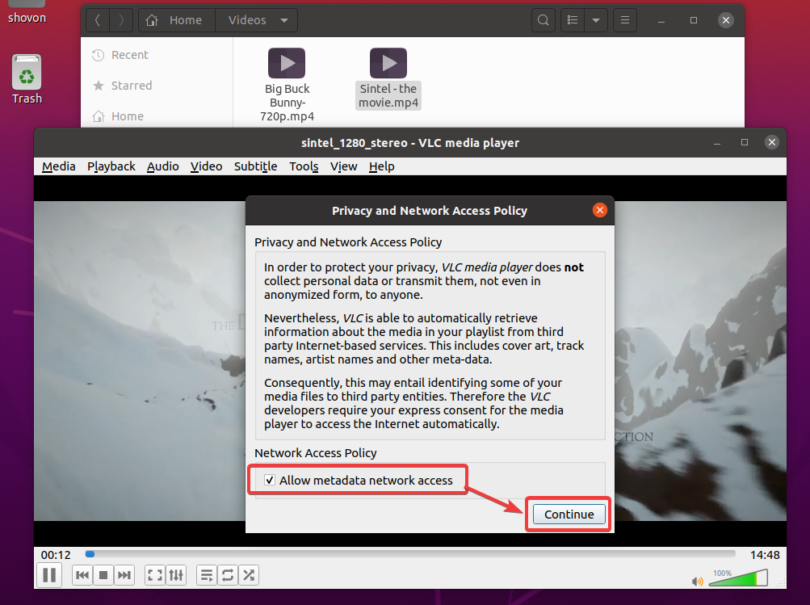This screenshot has height=605, width=810.
Task: Open the extended settings equalizer panel
Action: pyautogui.click(x=176, y=575)
